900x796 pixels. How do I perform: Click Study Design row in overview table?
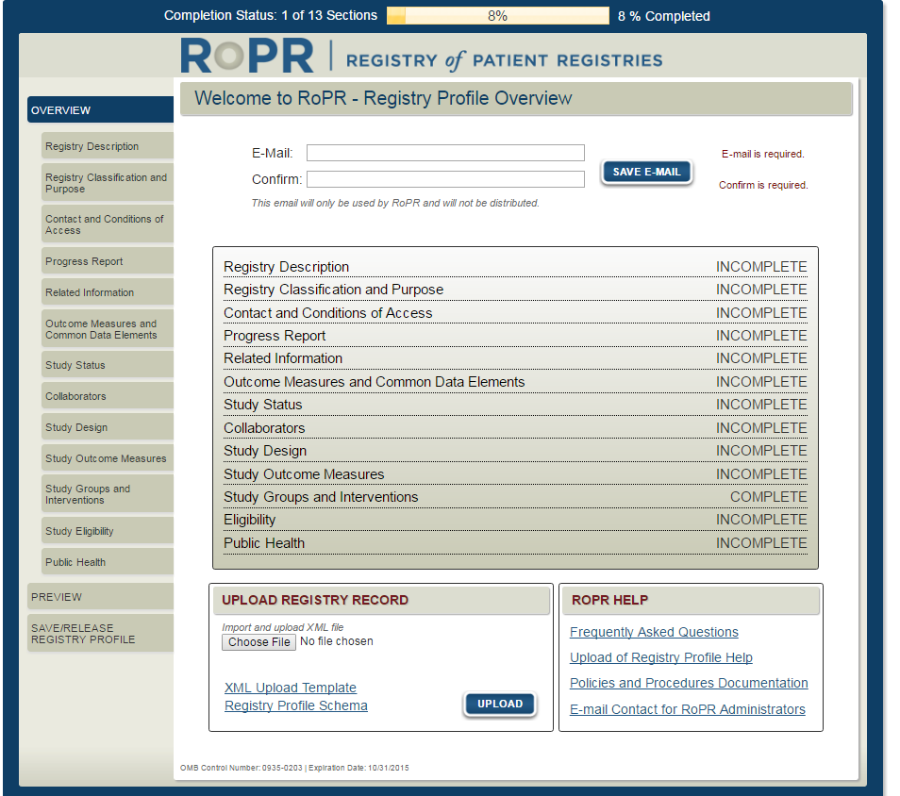tap(515, 451)
